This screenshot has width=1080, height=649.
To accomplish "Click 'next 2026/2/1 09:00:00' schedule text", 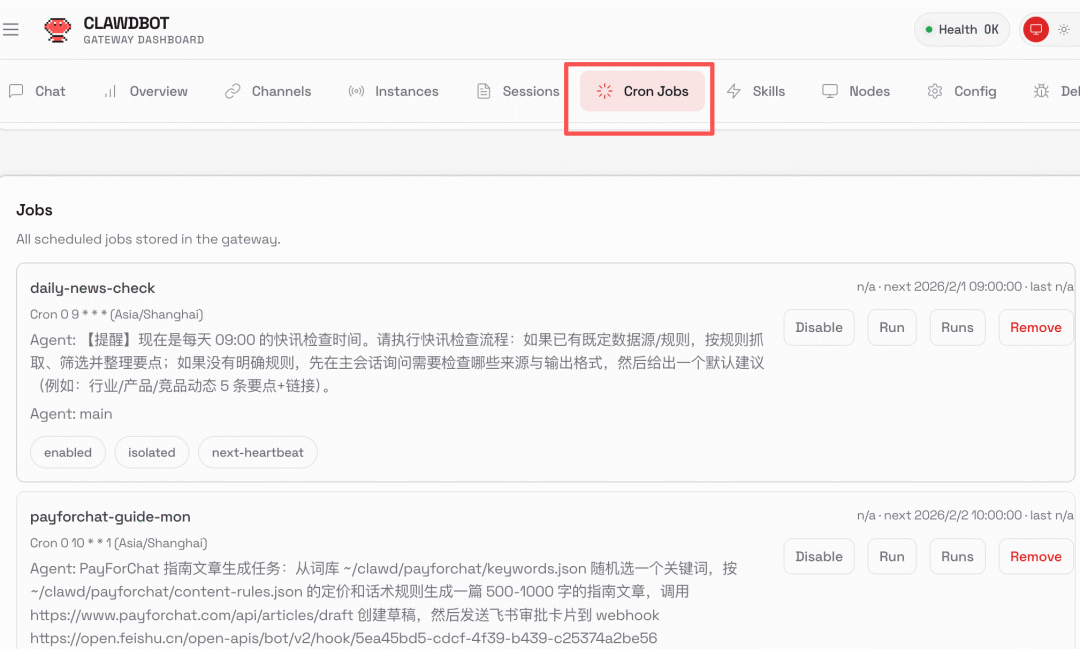I will [953, 287].
